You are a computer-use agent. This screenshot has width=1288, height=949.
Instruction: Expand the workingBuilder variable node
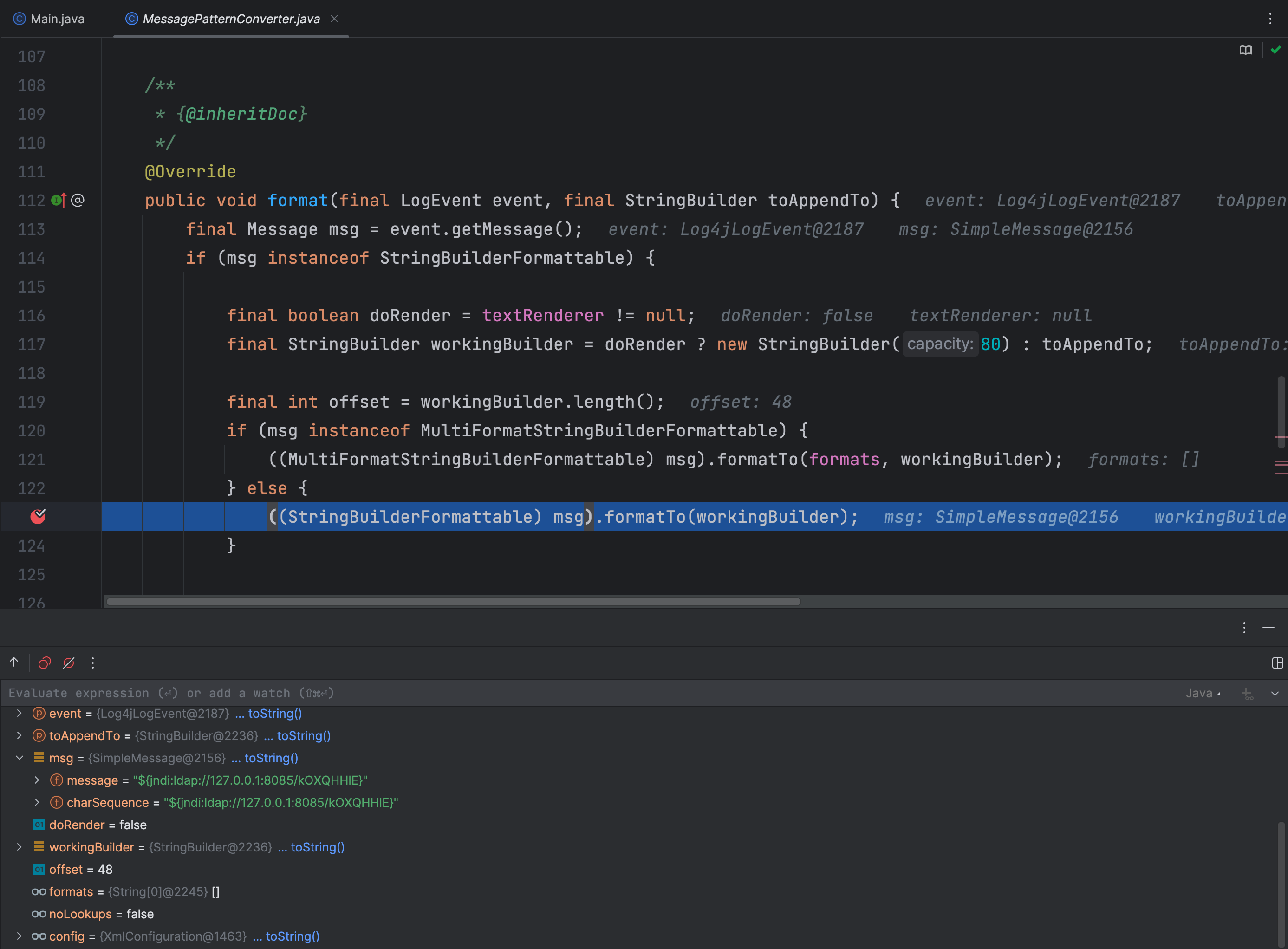(x=19, y=847)
